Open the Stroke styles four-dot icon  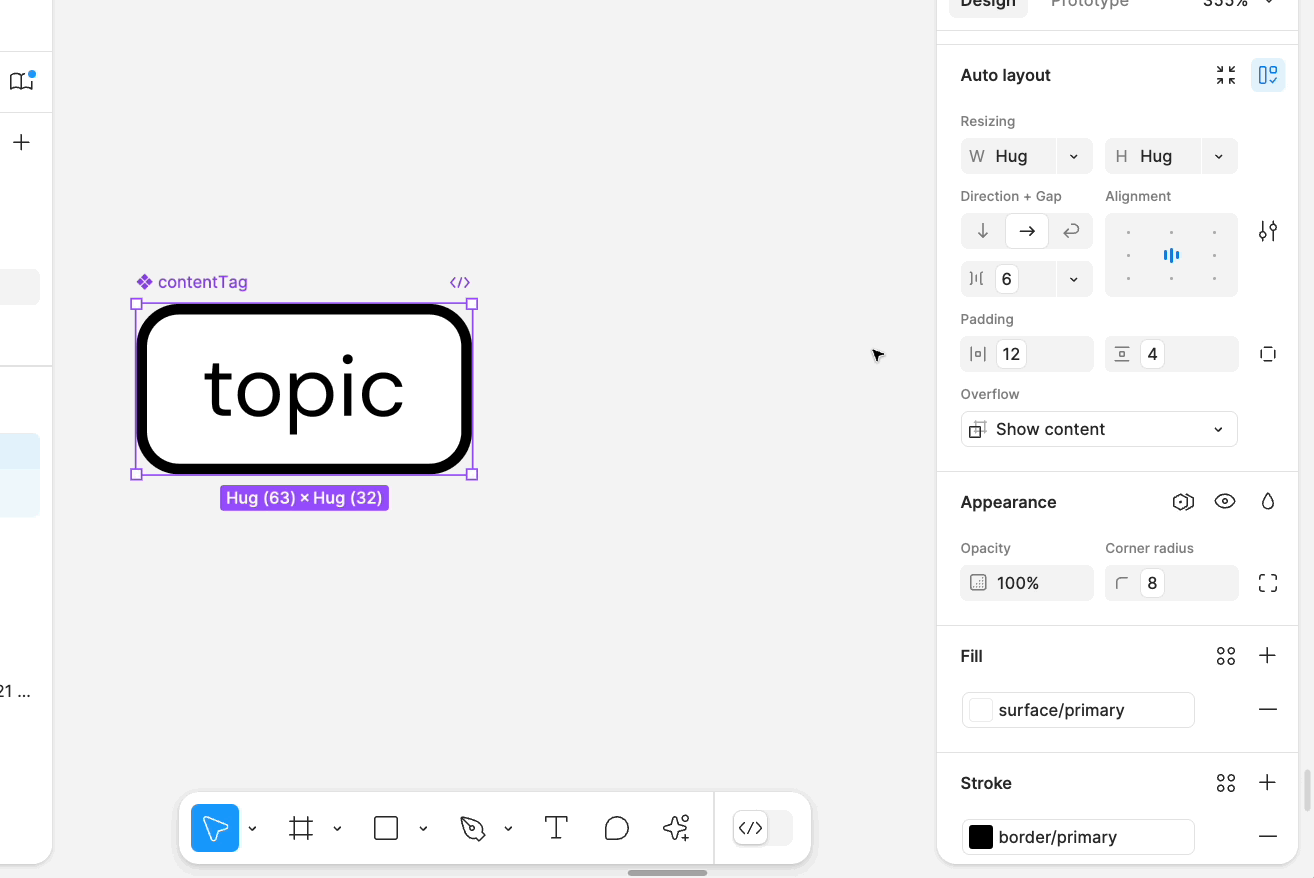pyautogui.click(x=1226, y=783)
